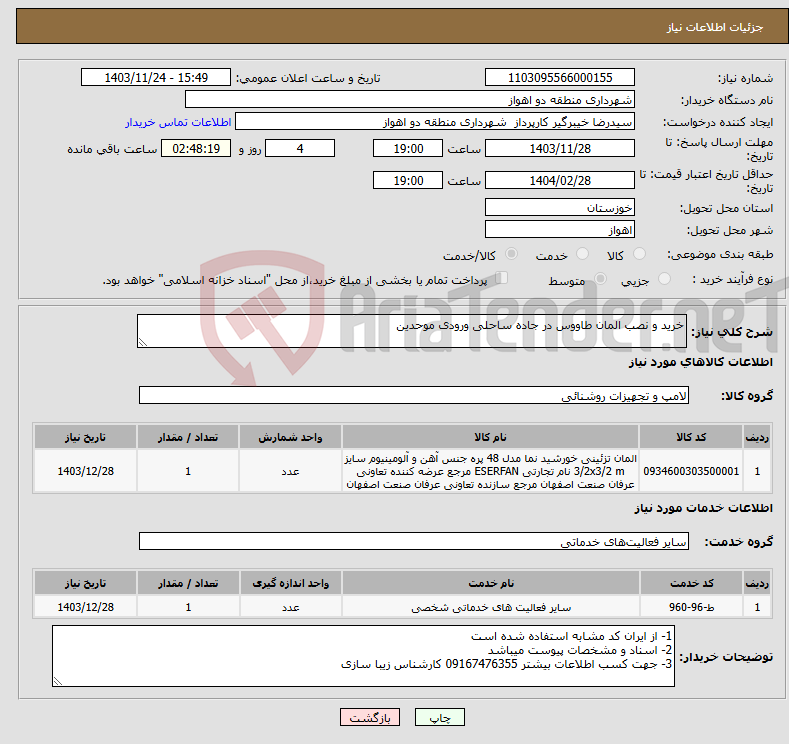Screen dimensions: 789x744
Task: Click the resize handle of description text area
Action: click(143, 342)
